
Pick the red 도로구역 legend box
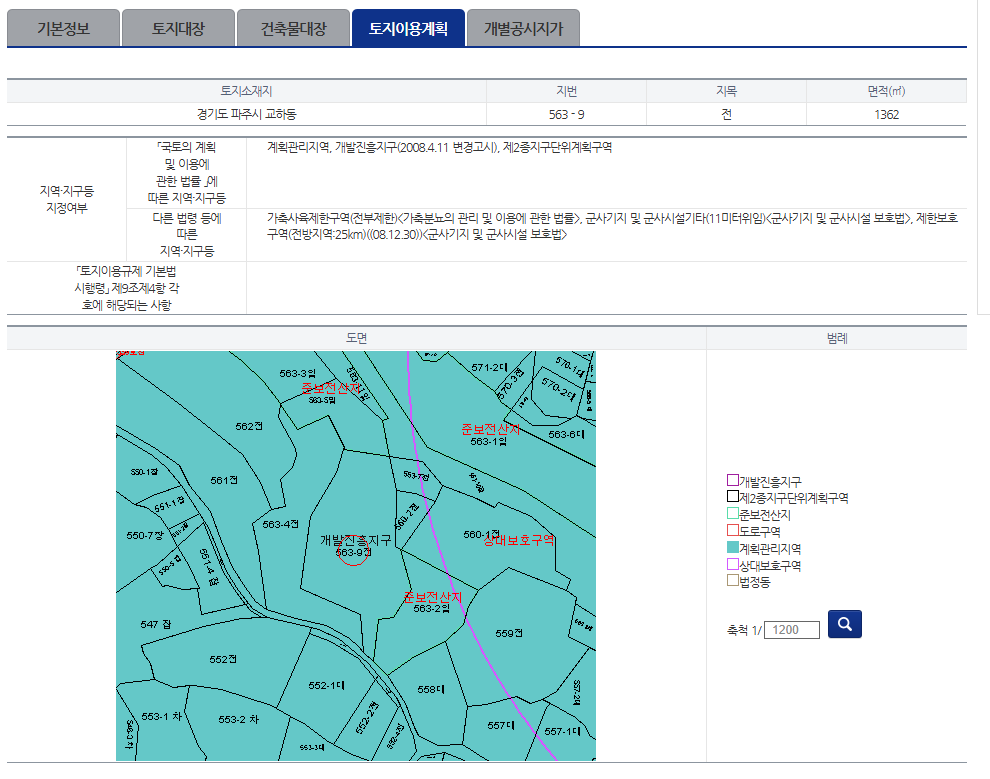(732, 531)
